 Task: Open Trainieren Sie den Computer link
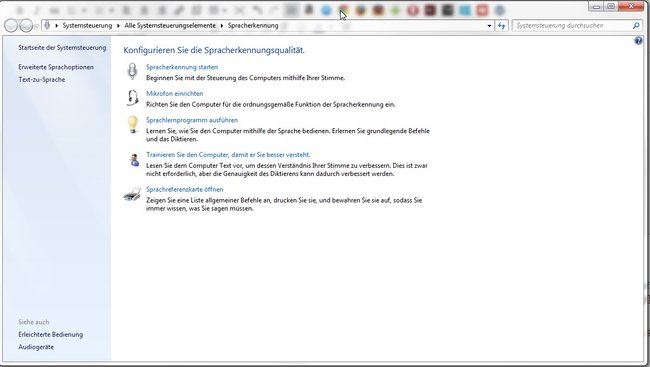(x=228, y=155)
